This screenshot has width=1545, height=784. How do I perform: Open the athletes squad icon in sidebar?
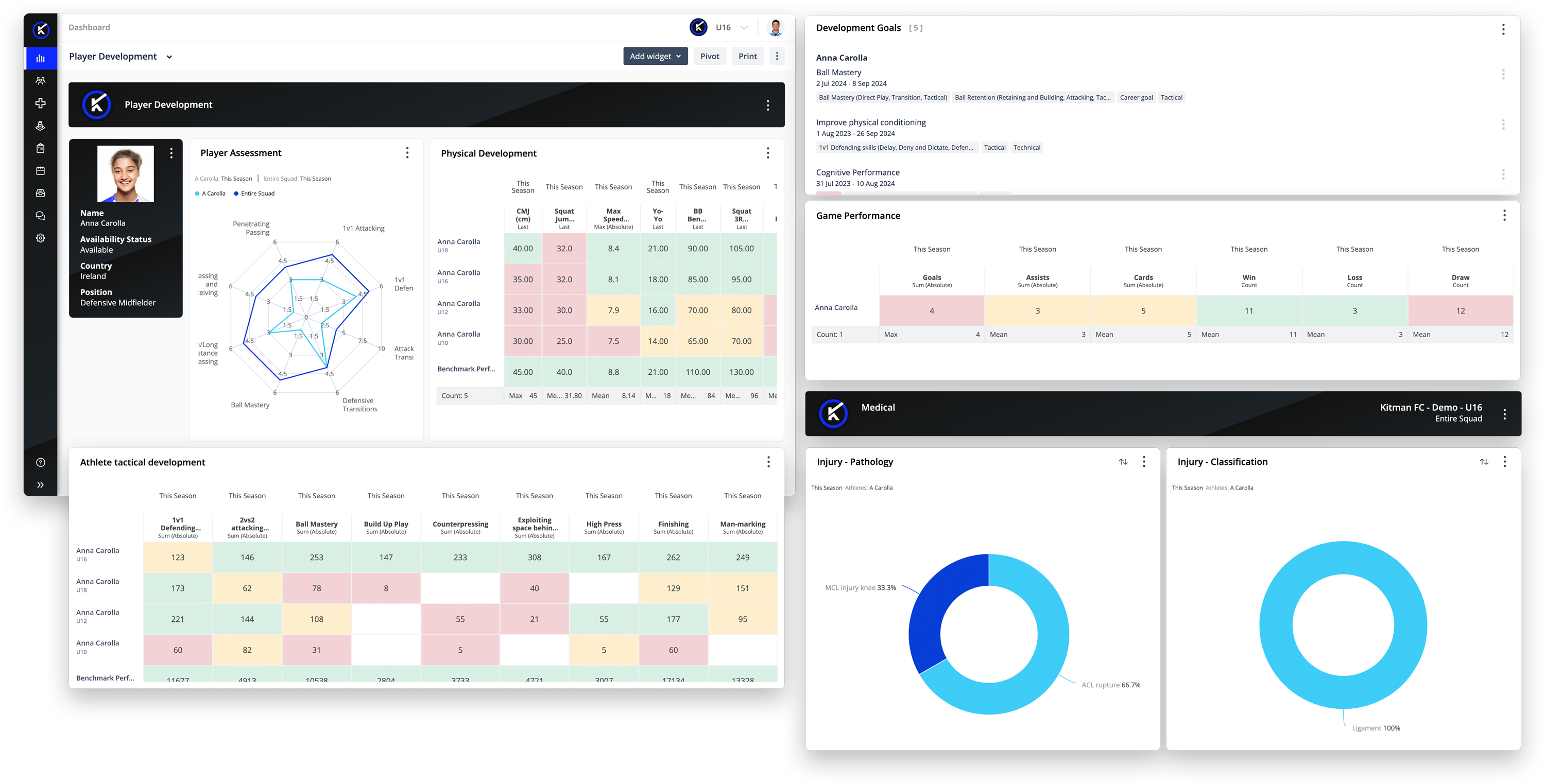point(40,81)
